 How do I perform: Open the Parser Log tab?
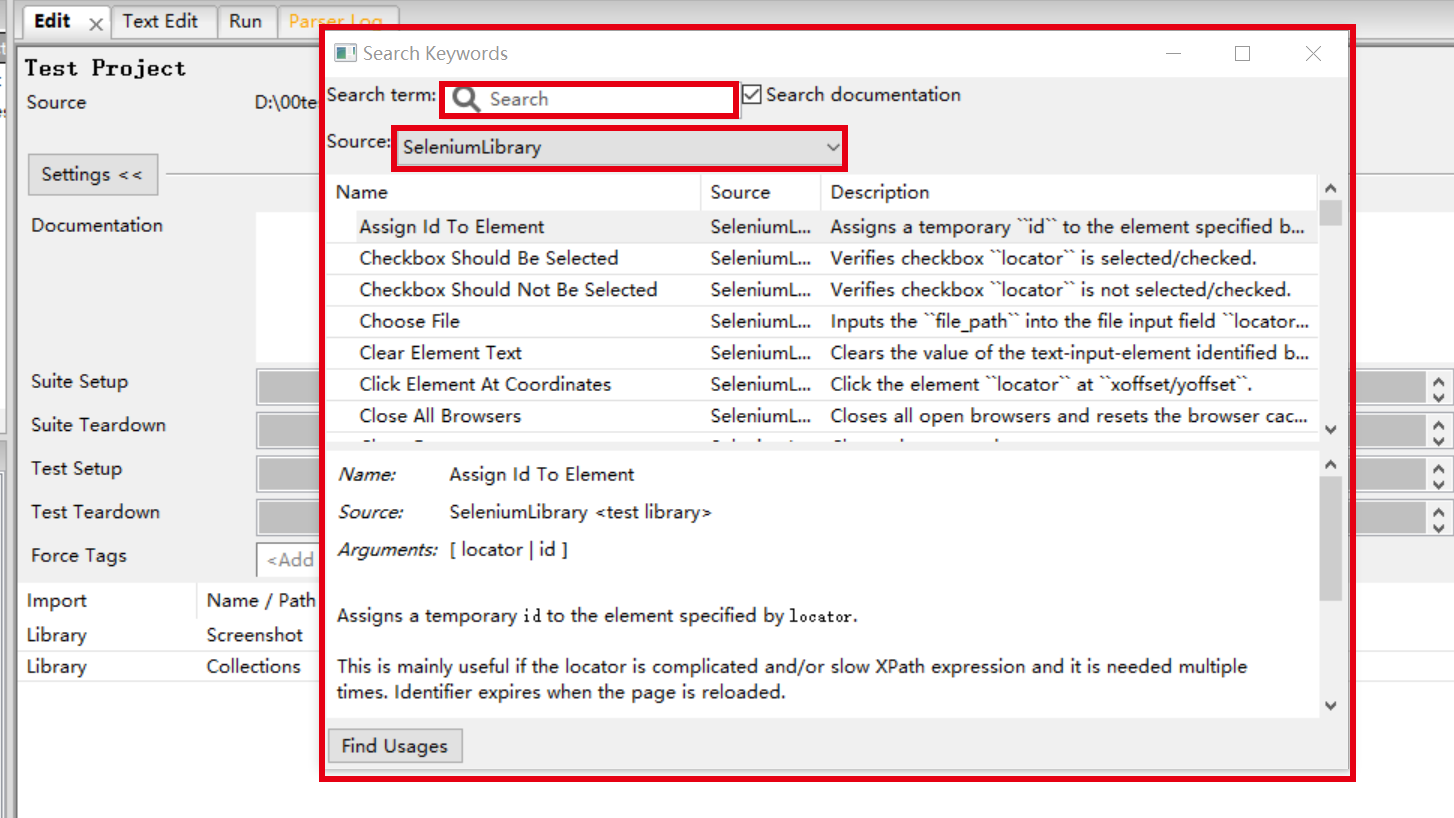click(335, 21)
